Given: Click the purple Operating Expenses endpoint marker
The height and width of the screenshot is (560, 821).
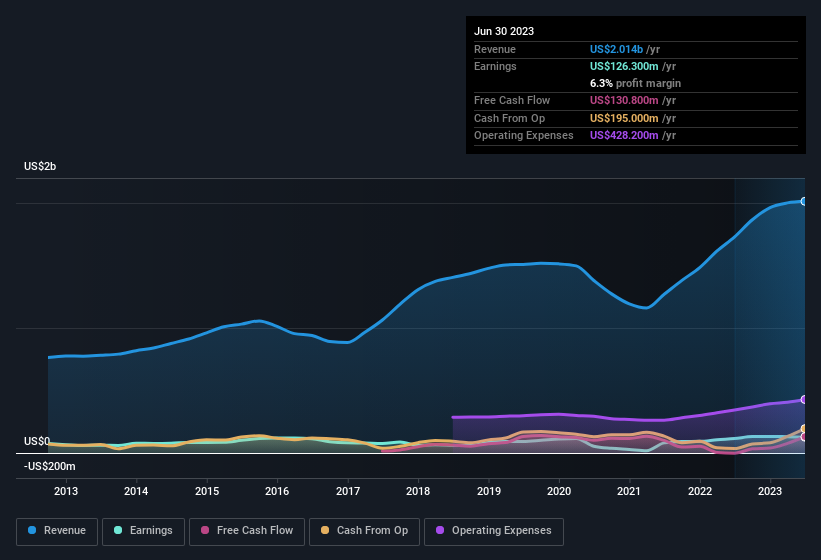Looking at the screenshot, I should tap(804, 399).
